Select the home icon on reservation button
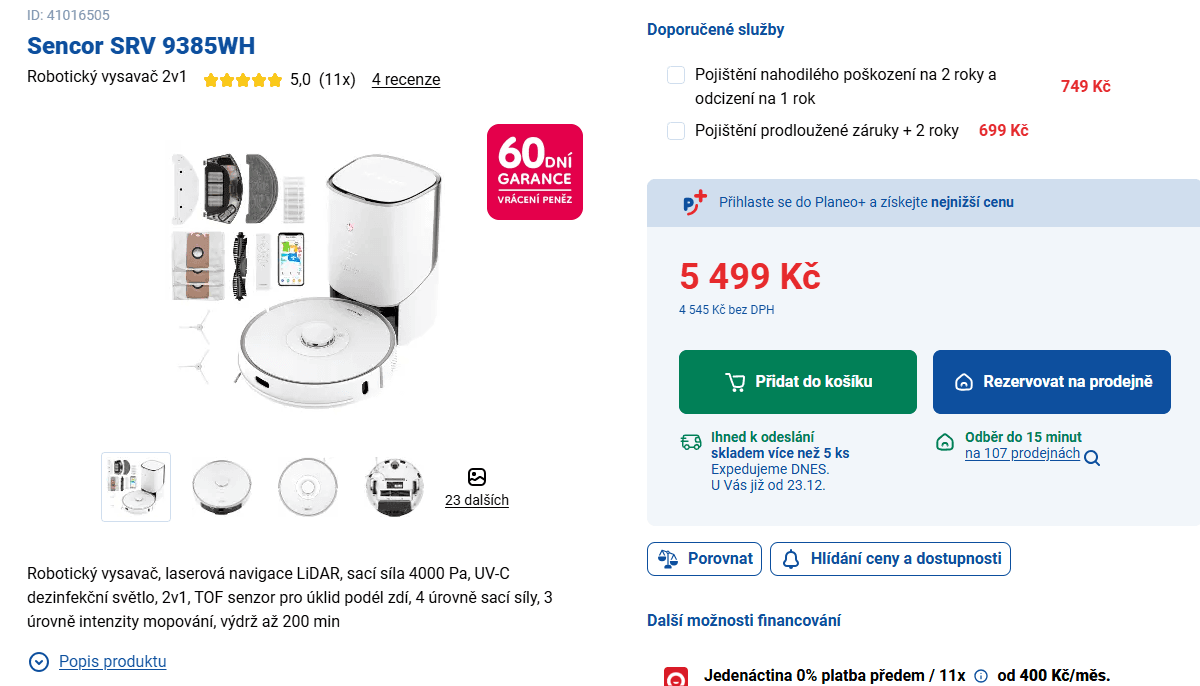The height and width of the screenshot is (686, 1200). [x=962, y=381]
